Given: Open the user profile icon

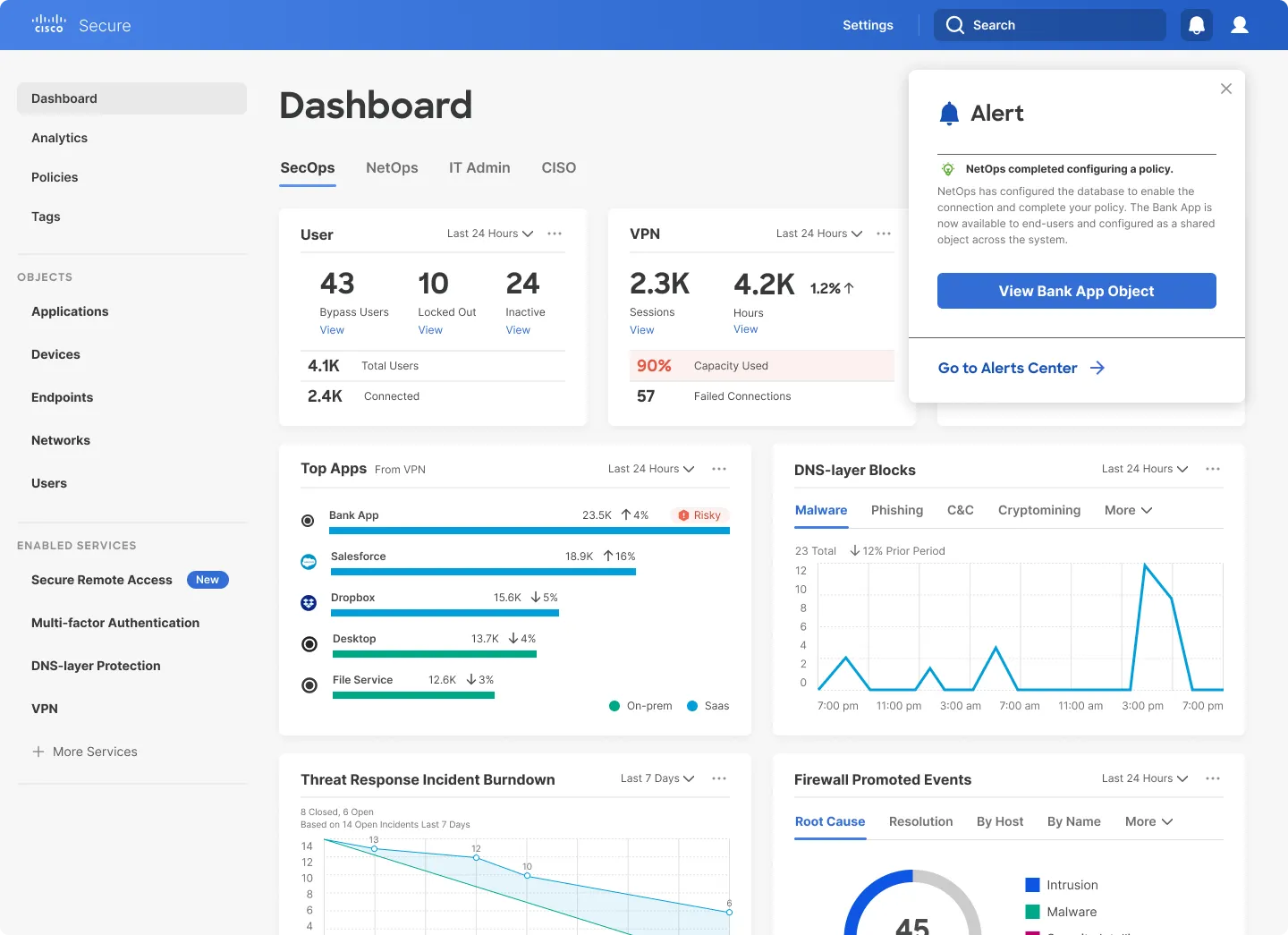Looking at the screenshot, I should pyautogui.click(x=1240, y=25).
